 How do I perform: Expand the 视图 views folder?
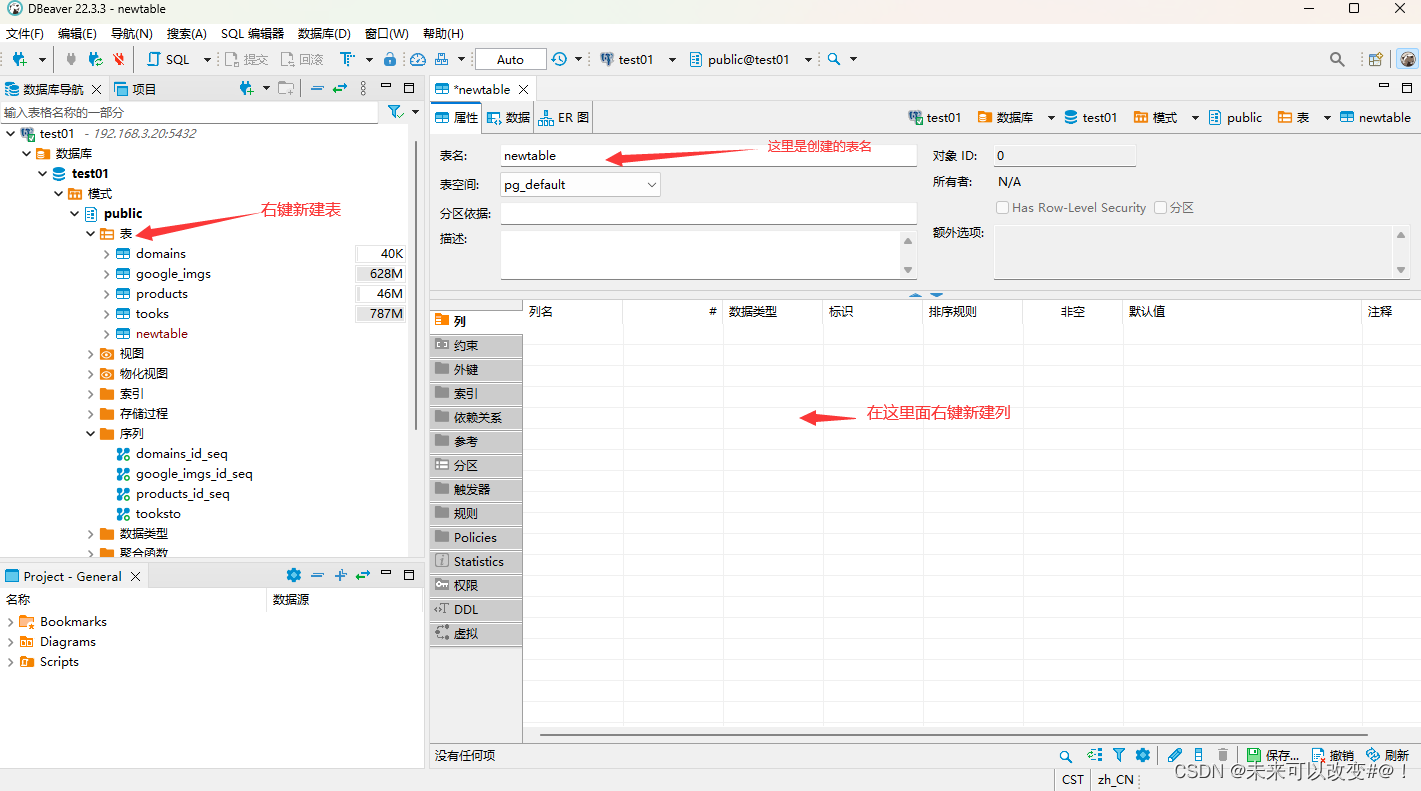[x=91, y=353]
